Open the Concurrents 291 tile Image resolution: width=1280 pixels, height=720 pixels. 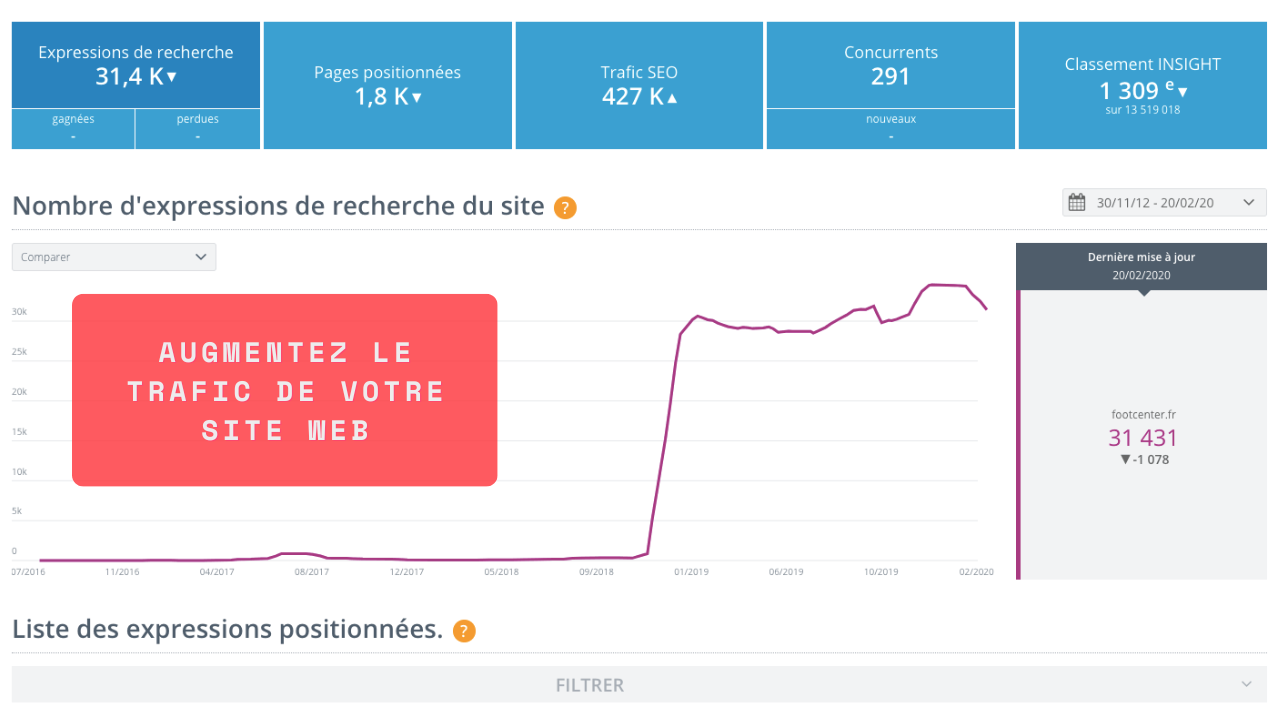[891, 65]
